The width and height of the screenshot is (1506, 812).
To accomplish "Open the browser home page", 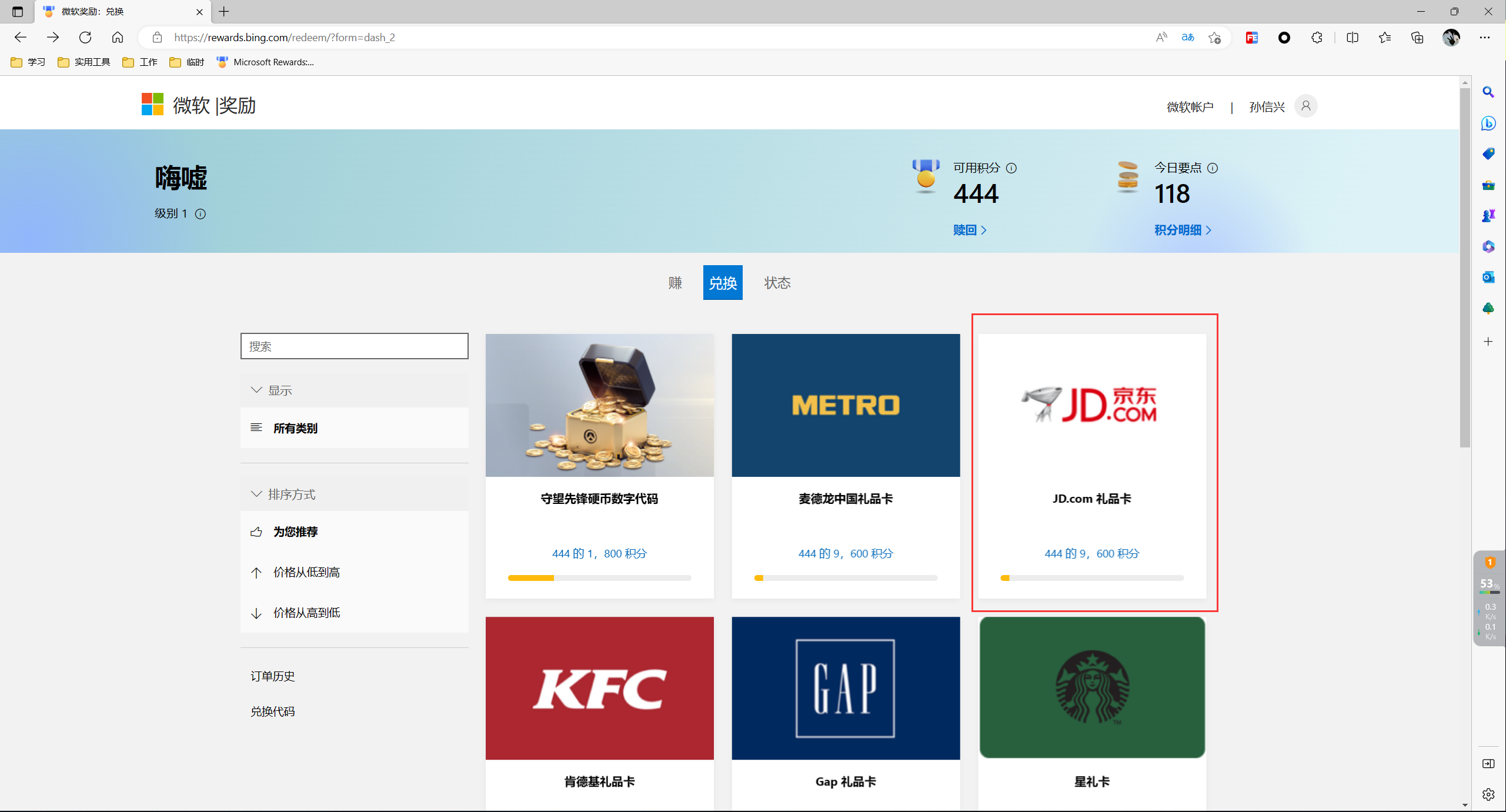I will [118, 38].
